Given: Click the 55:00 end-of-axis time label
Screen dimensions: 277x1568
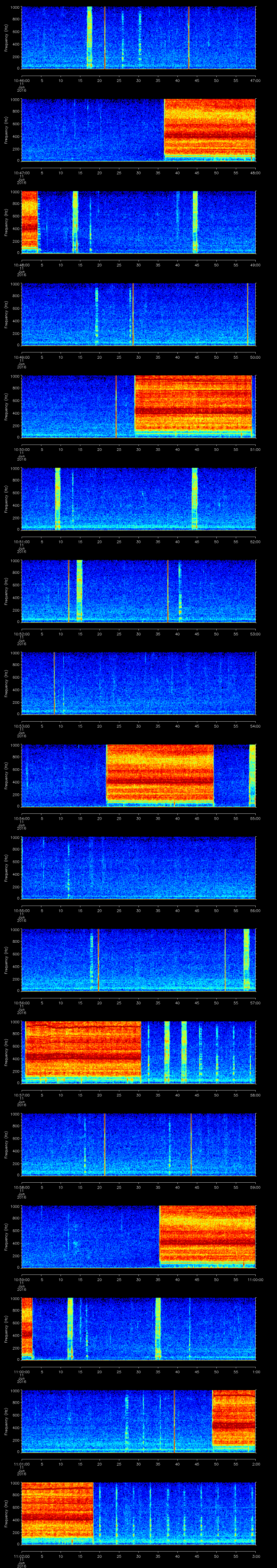Looking at the screenshot, I should click(255, 818).
